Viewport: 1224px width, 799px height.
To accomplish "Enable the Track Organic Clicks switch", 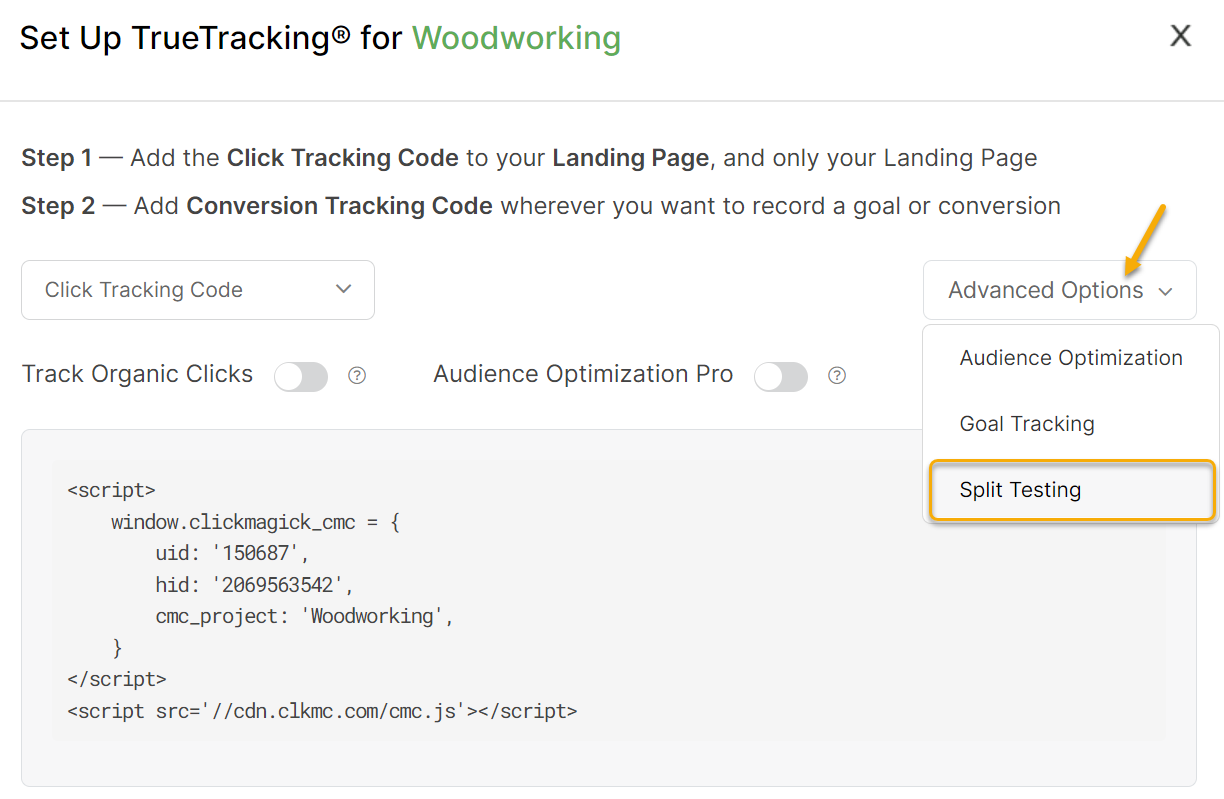I will [301, 376].
